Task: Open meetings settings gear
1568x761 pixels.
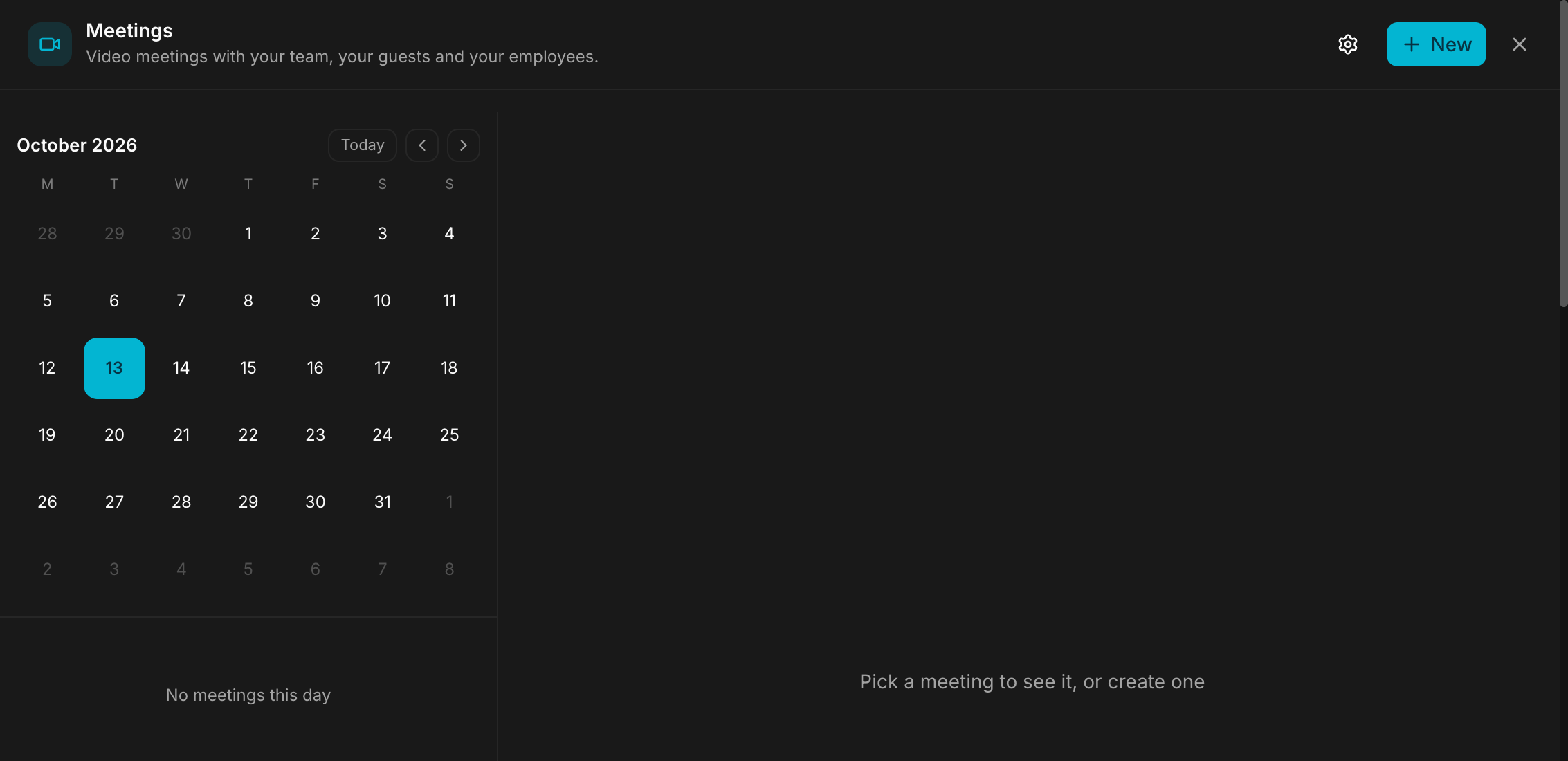Action: click(1347, 44)
